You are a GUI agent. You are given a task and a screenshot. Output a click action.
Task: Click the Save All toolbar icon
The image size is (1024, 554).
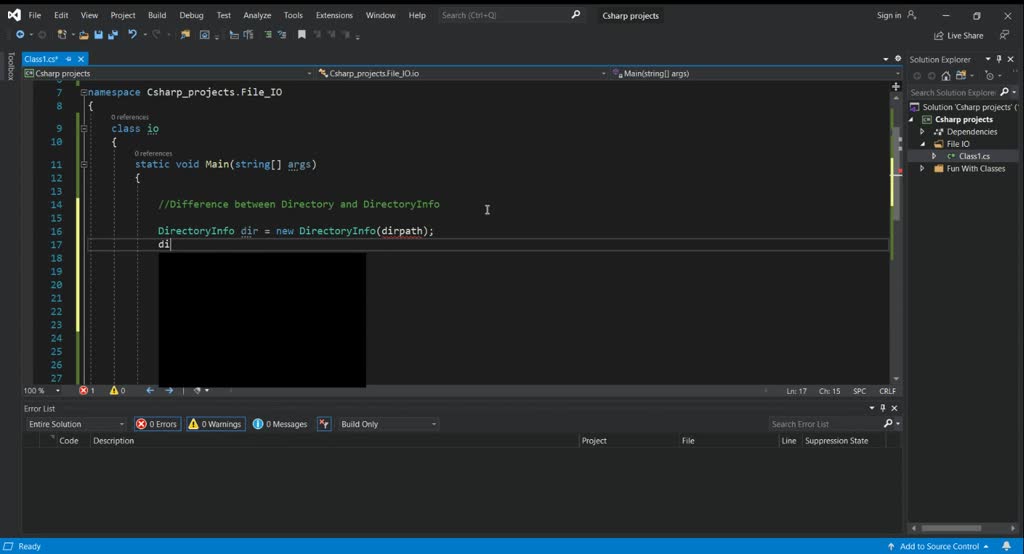[x=111, y=35]
